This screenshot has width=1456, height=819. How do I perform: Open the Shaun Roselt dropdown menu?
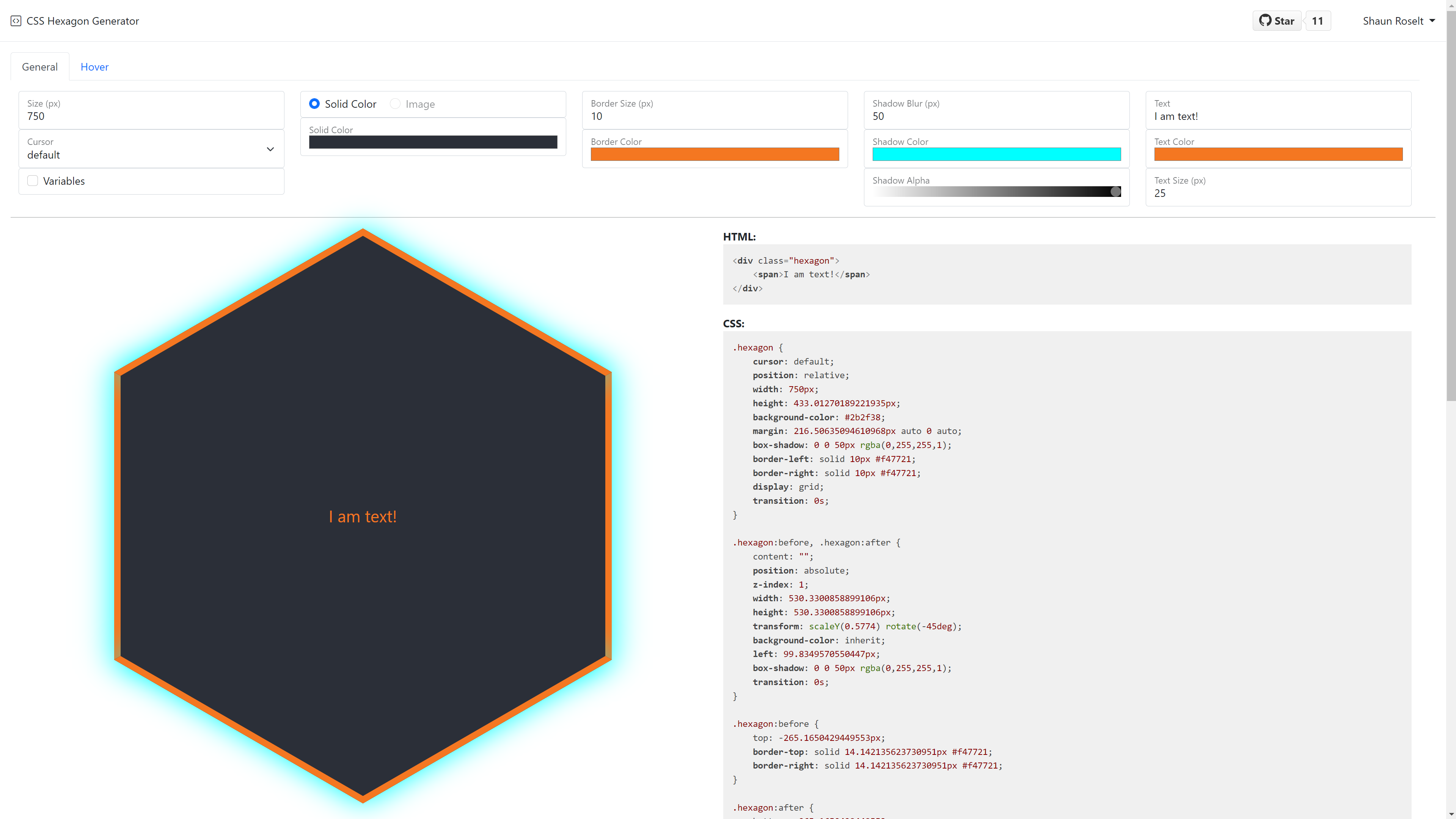tap(1398, 21)
